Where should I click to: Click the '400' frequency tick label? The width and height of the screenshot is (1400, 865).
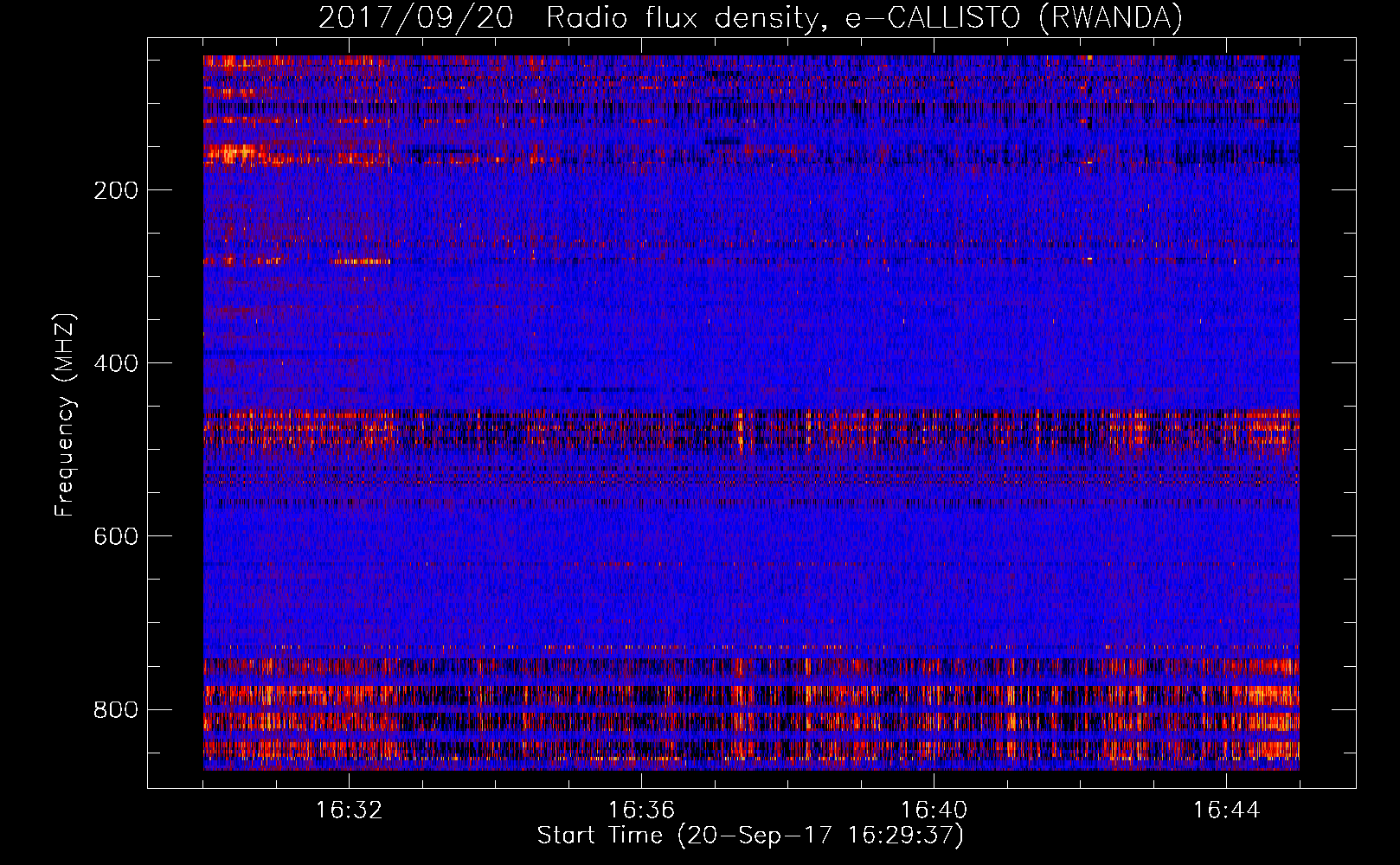tap(115, 363)
